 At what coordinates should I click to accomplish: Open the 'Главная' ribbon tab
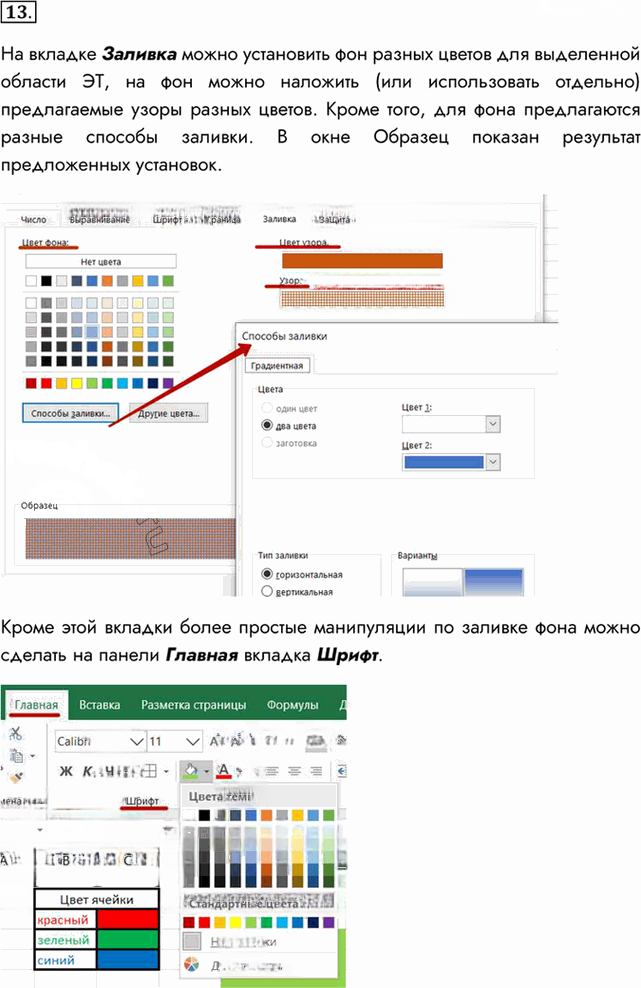37,704
